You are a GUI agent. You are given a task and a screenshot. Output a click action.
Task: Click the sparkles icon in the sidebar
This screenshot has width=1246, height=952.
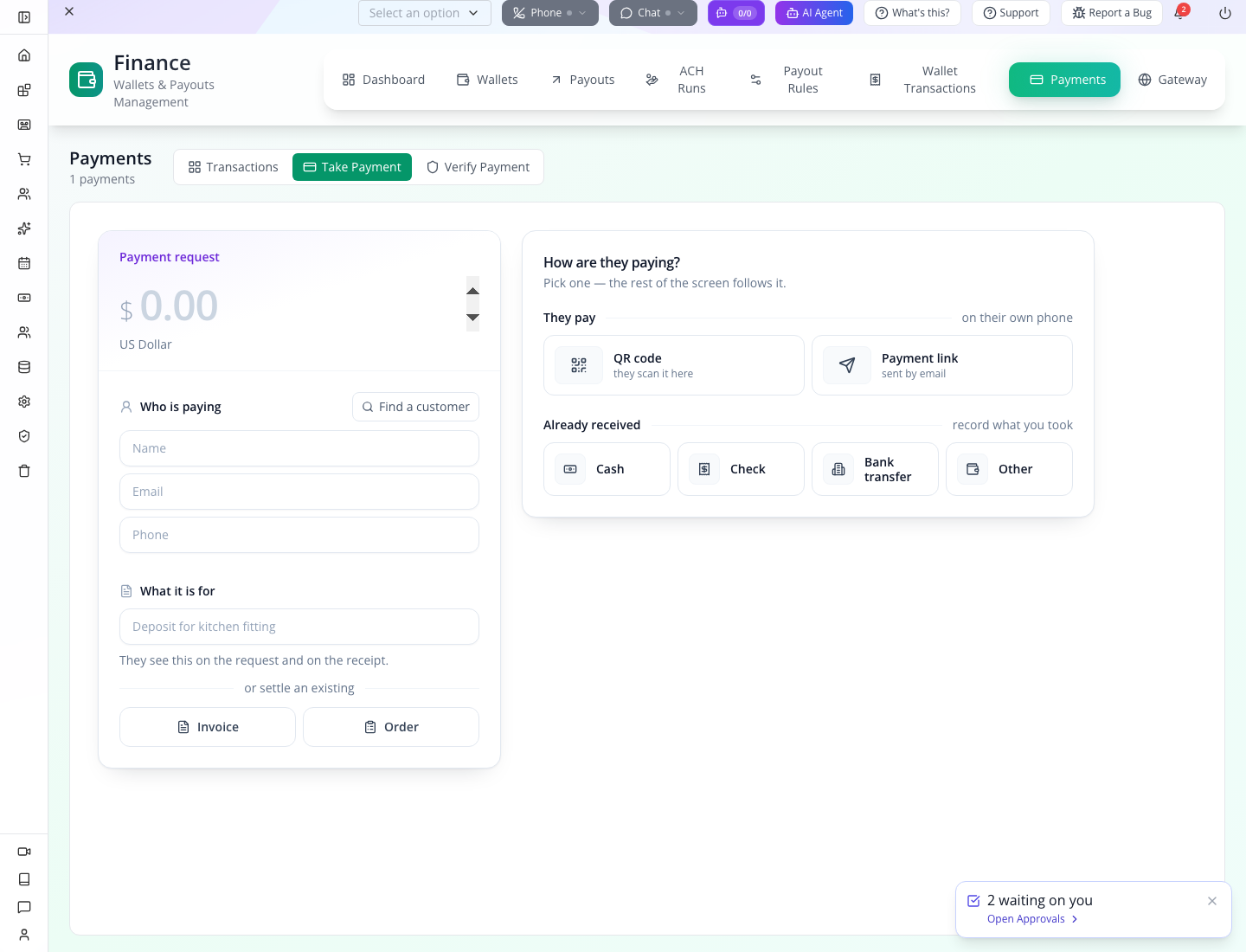pos(24,228)
